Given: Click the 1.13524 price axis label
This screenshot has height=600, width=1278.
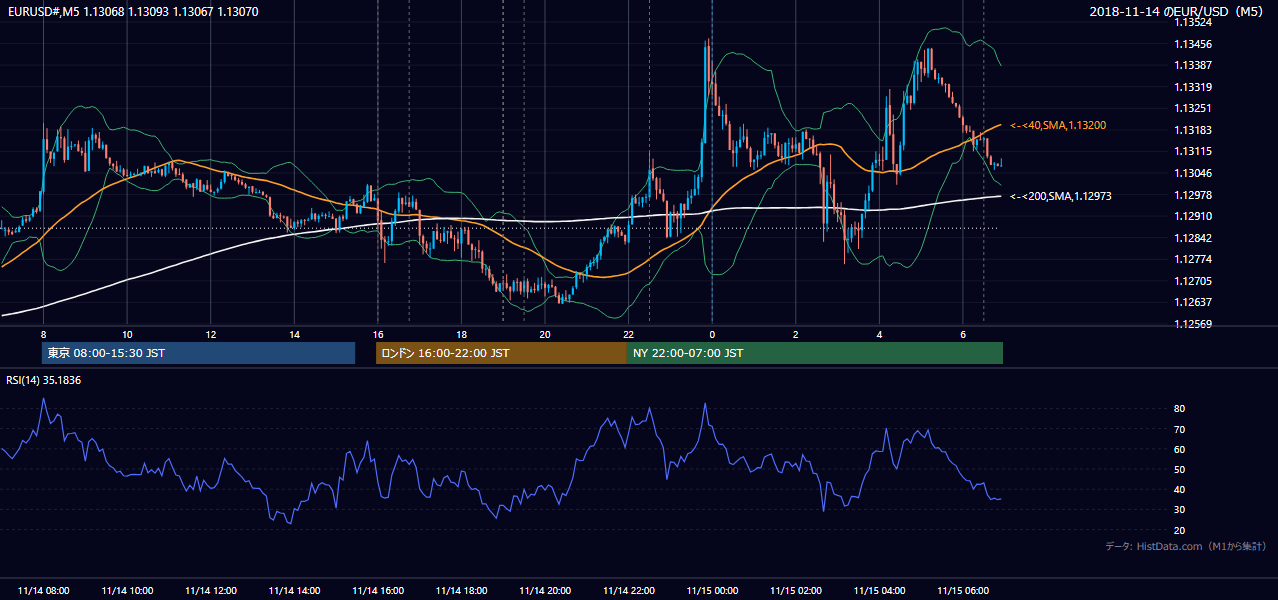Looking at the screenshot, I should [1194, 23].
